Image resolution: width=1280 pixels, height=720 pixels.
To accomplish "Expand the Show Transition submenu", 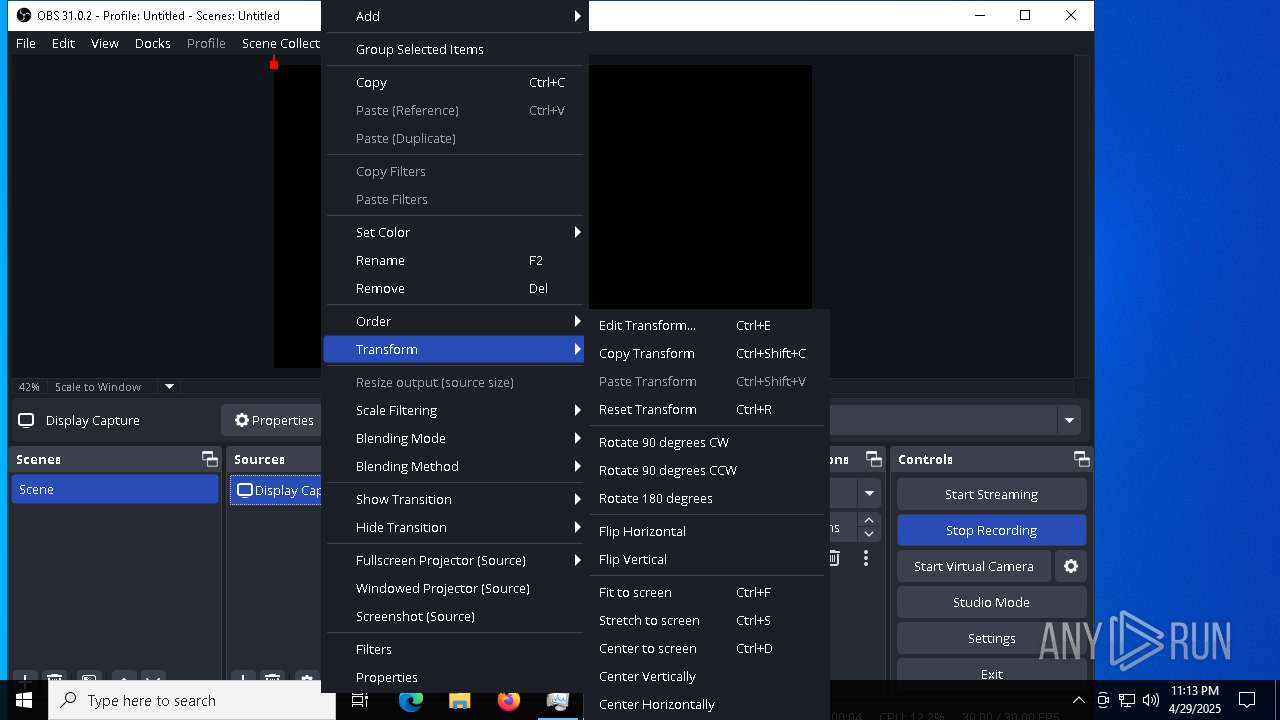I will tap(454, 499).
